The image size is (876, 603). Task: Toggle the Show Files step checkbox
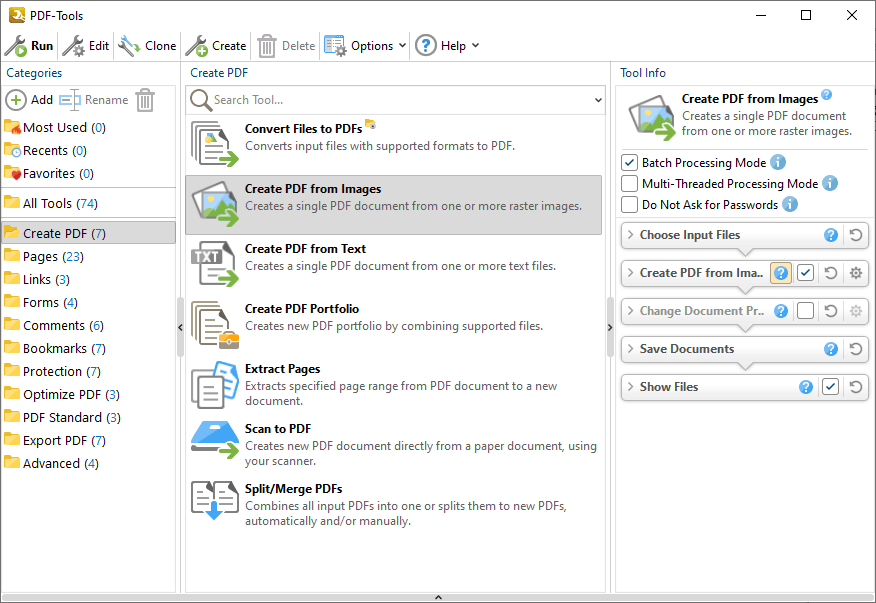pyautogui.click(x=830, y=387)
